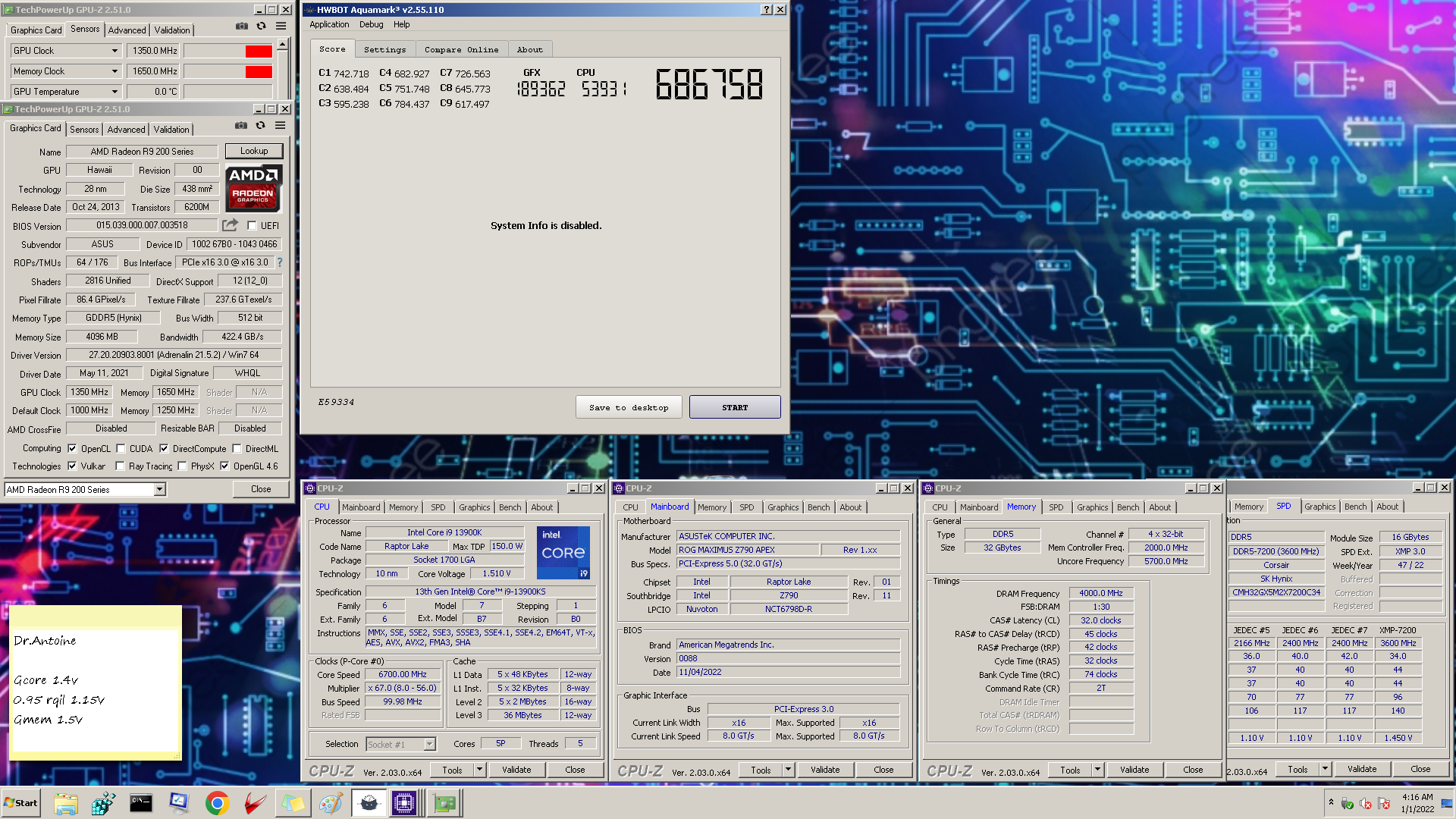Viewport: 1456px width, 819px height.
Task: Open the Bench tab in the CPU-Z Mainboard window
Action: [x=818, y=507]
